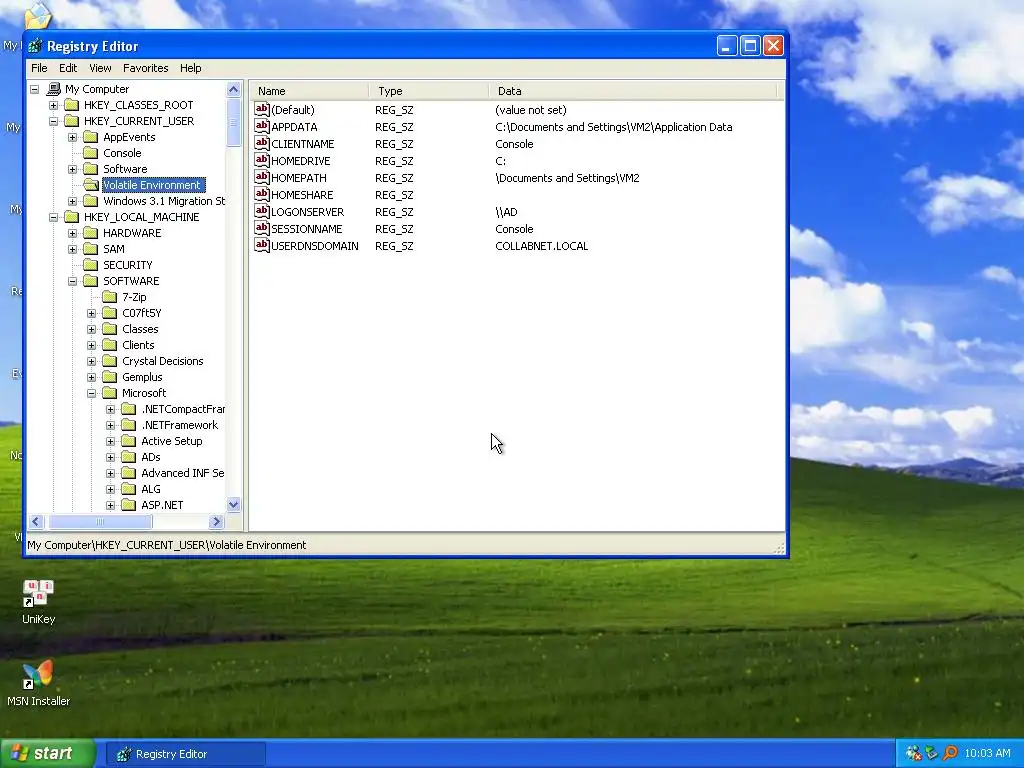Click the string icon next to APPDATA
This screenshot has width=1024, height=768.
click(262, 126)
